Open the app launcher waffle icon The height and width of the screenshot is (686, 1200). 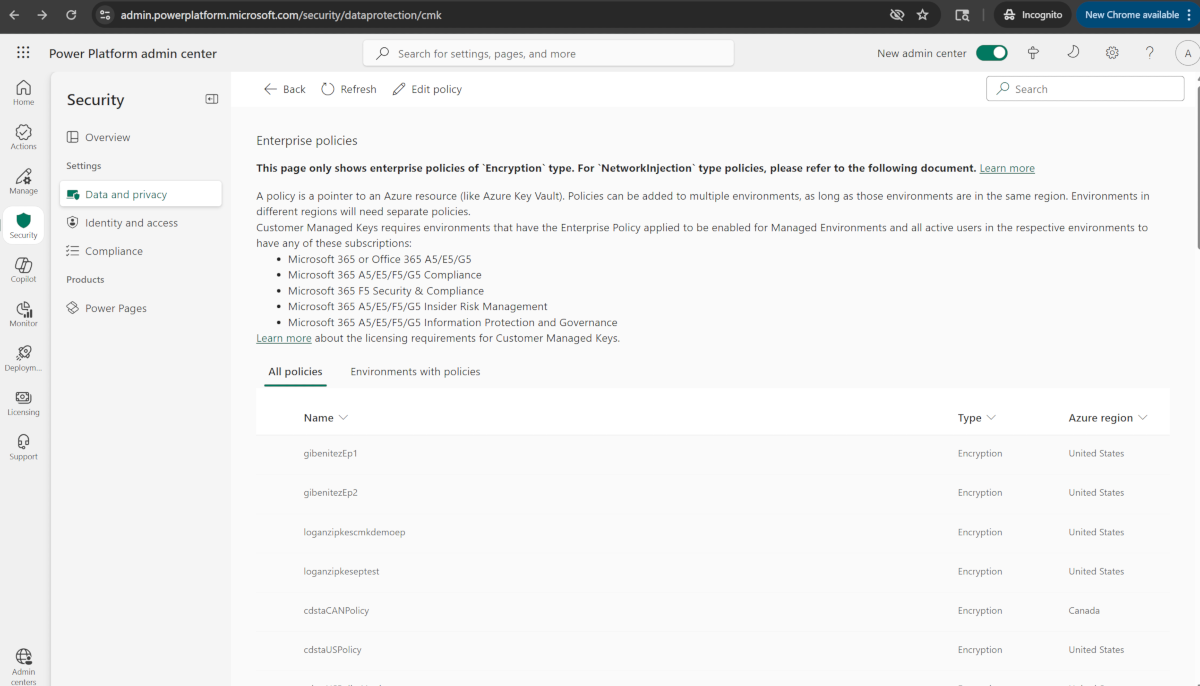[22, 52]
